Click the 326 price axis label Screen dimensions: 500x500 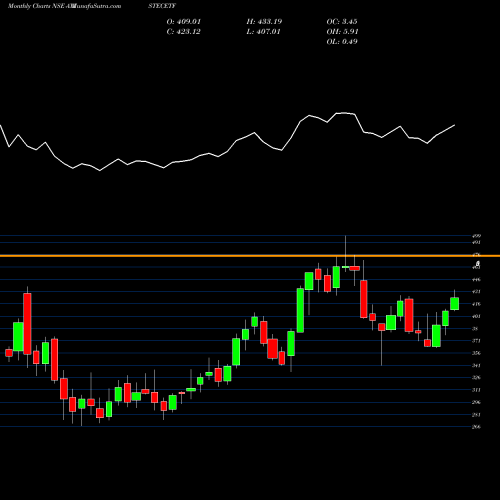476,378
